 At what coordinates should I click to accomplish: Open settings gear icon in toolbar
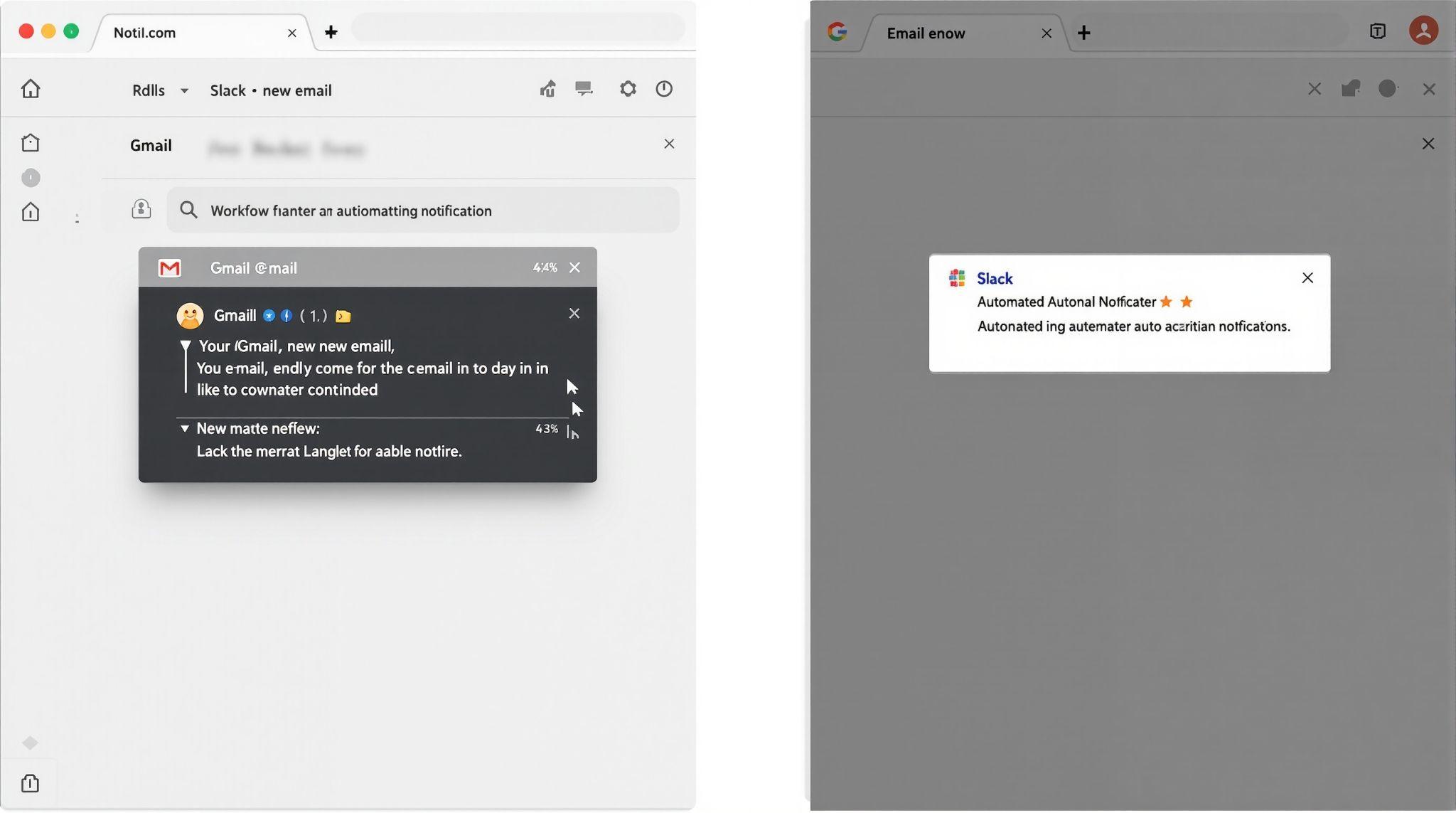[627, 89]
